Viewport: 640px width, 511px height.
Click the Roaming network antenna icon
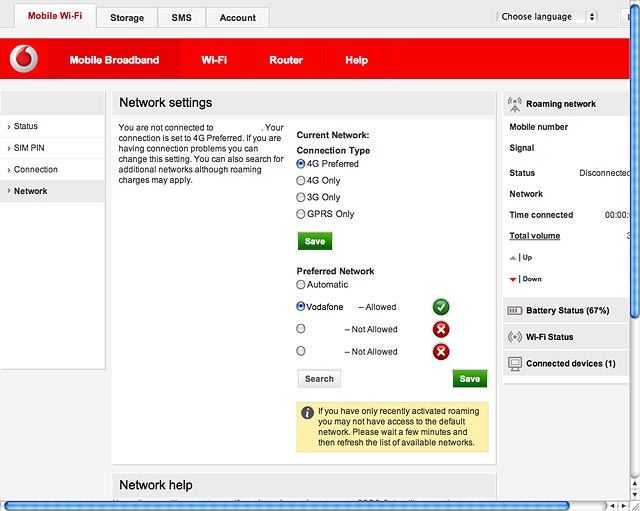[515, 104]
